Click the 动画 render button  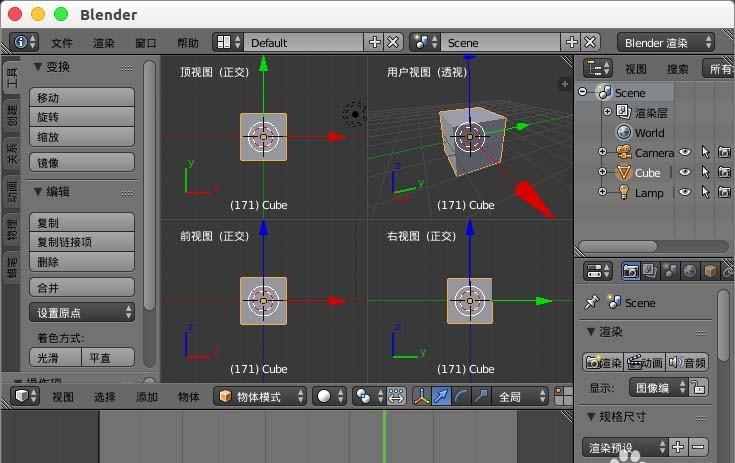[645, 362]
